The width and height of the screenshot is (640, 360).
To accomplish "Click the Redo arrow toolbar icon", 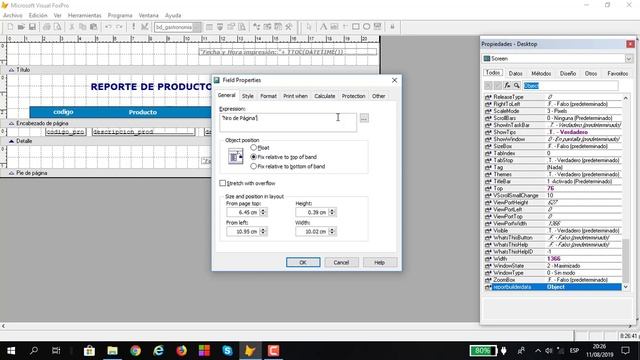I will click(x=119, y=27).
